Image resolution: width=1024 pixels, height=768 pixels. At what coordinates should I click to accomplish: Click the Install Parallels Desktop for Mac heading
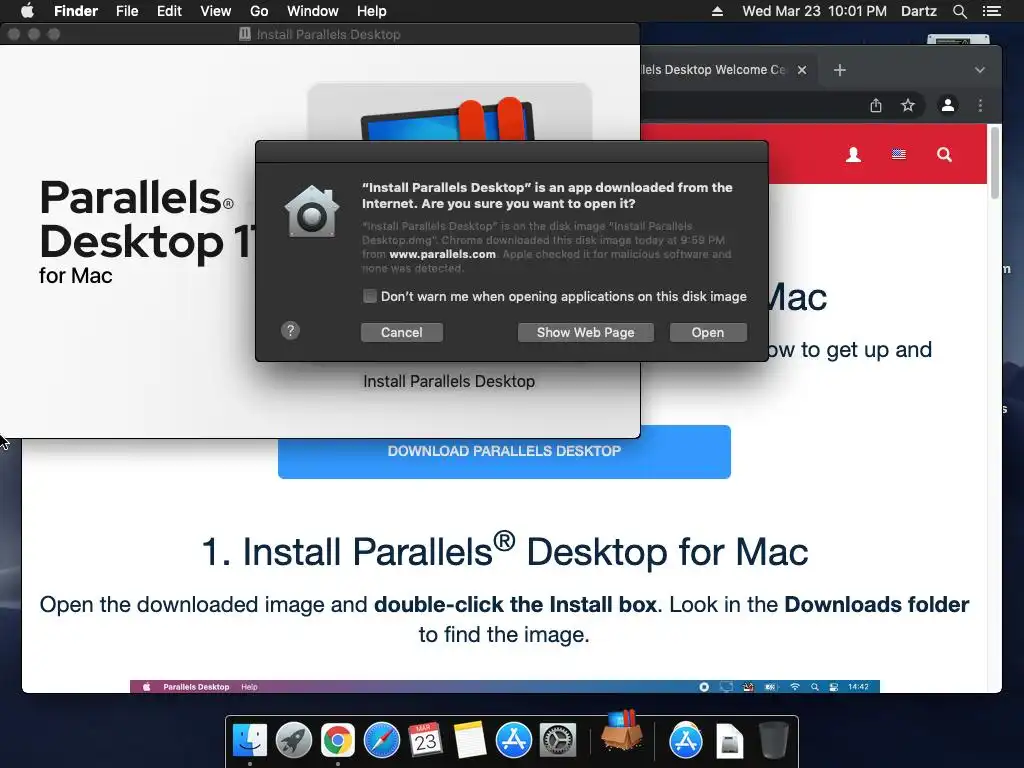pos(504,552)
